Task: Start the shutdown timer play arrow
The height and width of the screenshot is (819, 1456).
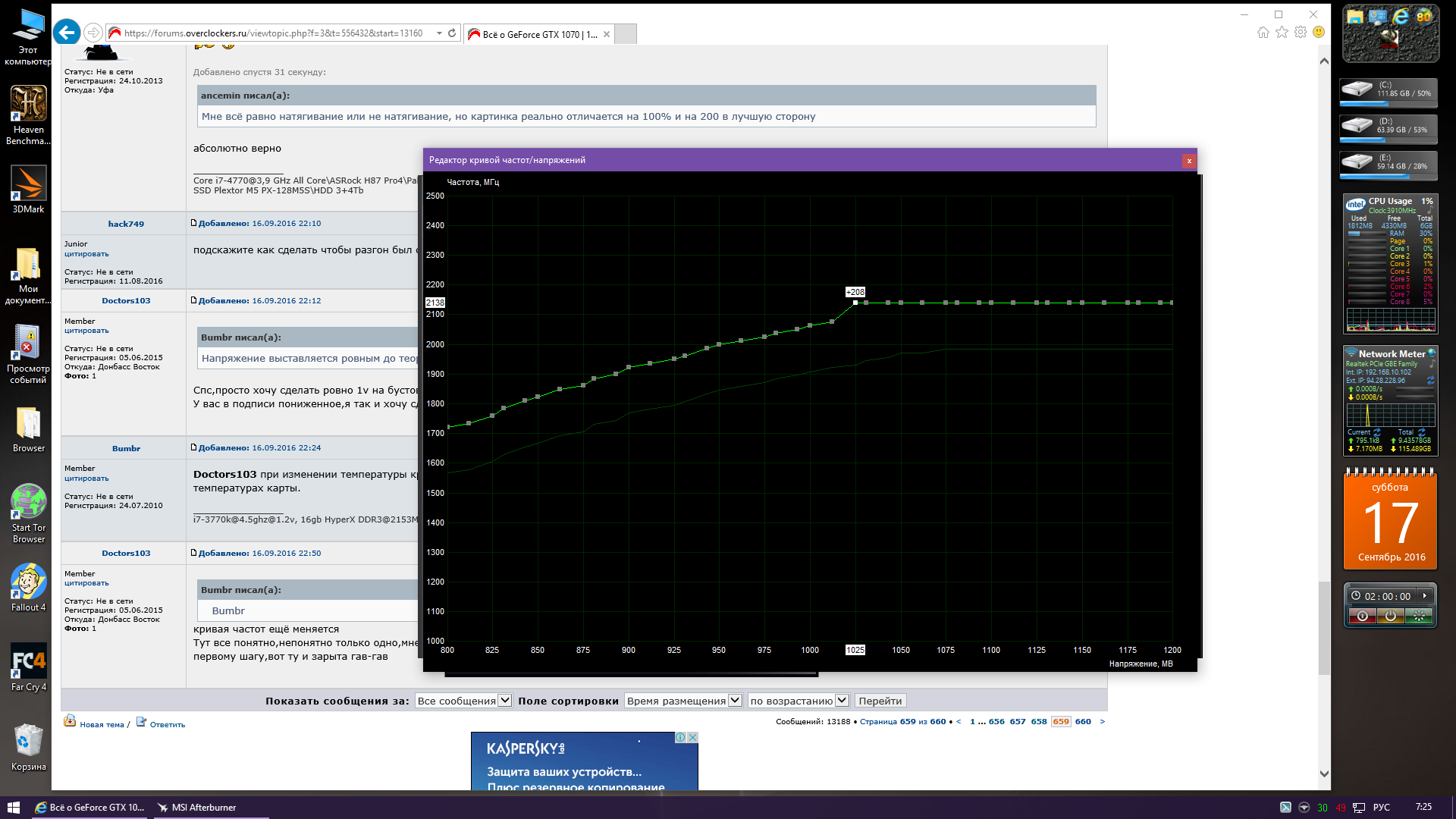Action: coord(1425,596)
